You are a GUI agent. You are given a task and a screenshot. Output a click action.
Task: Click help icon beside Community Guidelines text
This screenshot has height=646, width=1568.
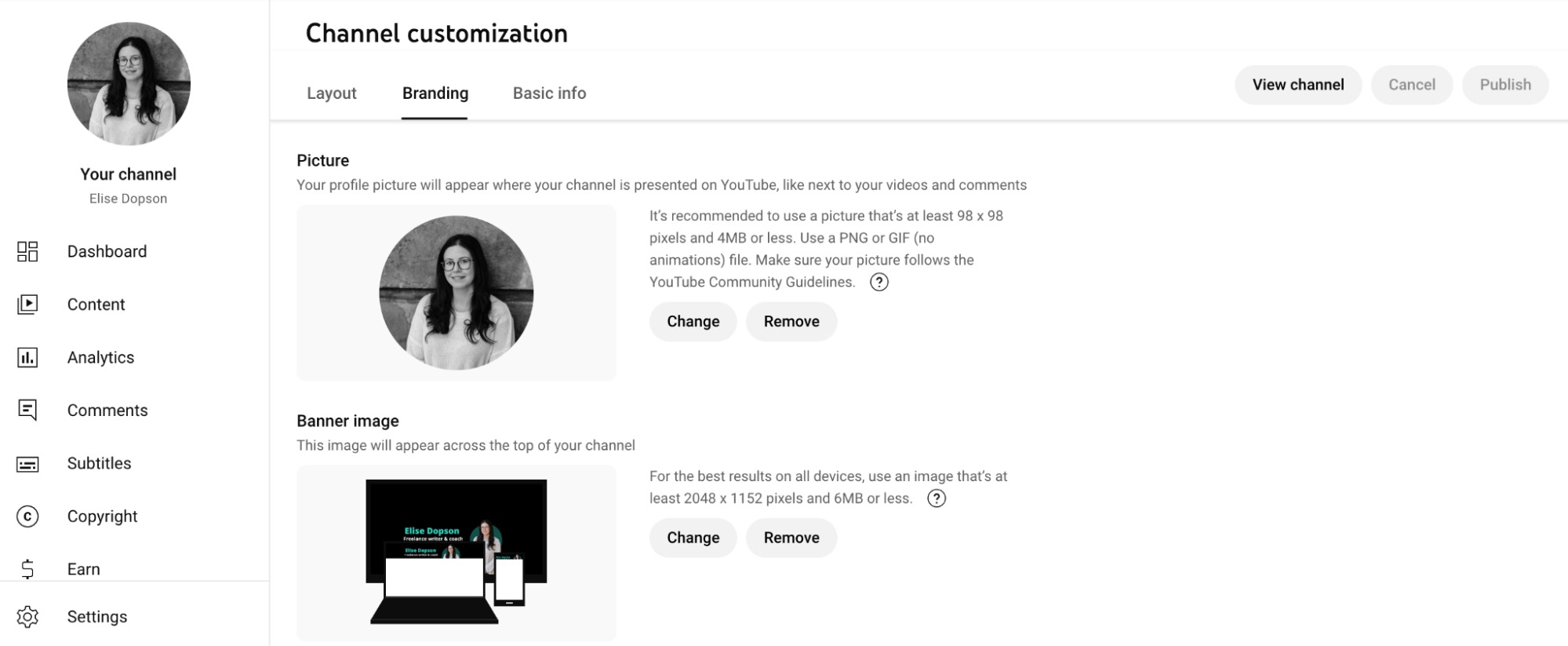(x=879, y=283)
